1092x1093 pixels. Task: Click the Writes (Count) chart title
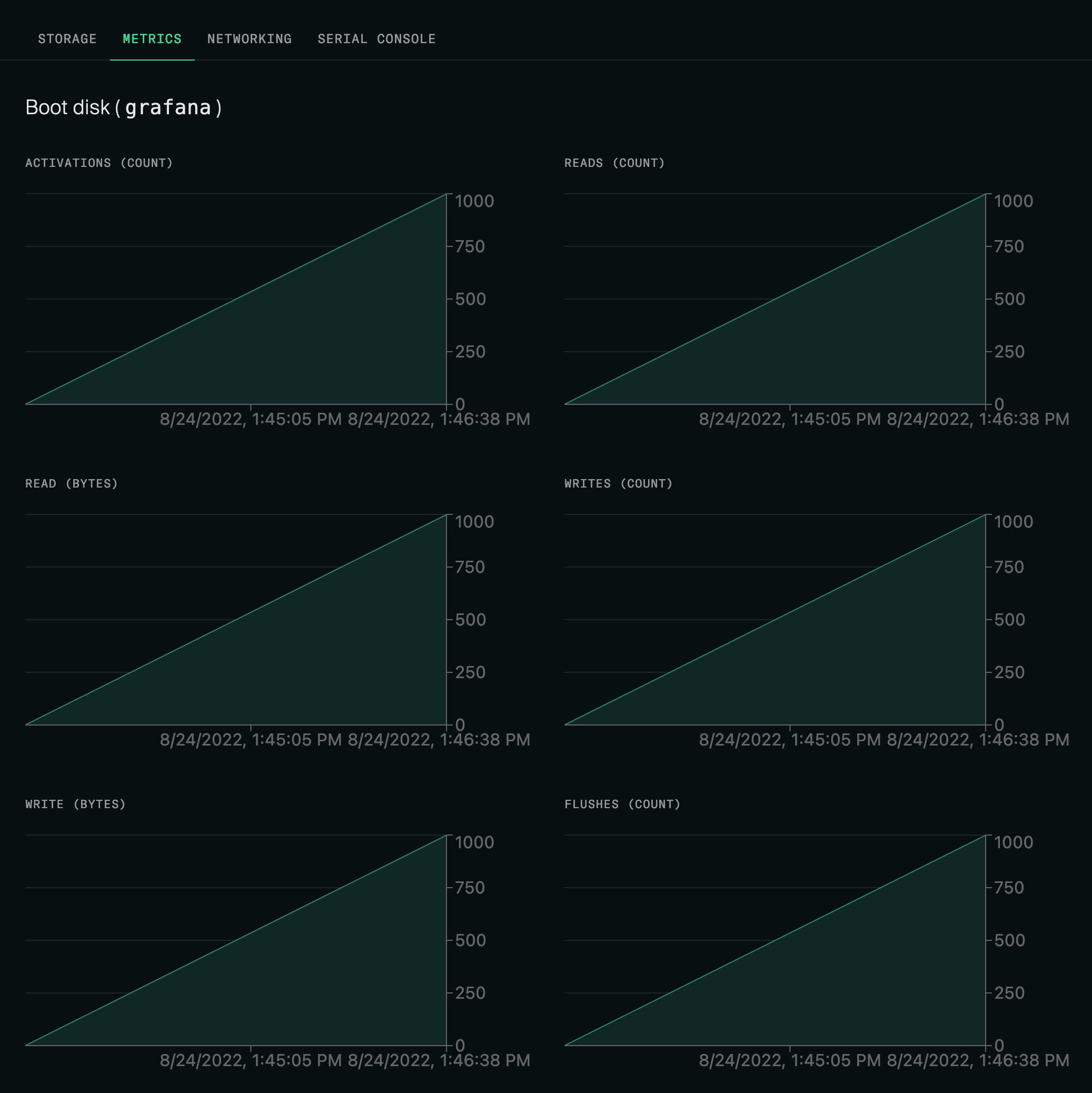pos(619,484)
